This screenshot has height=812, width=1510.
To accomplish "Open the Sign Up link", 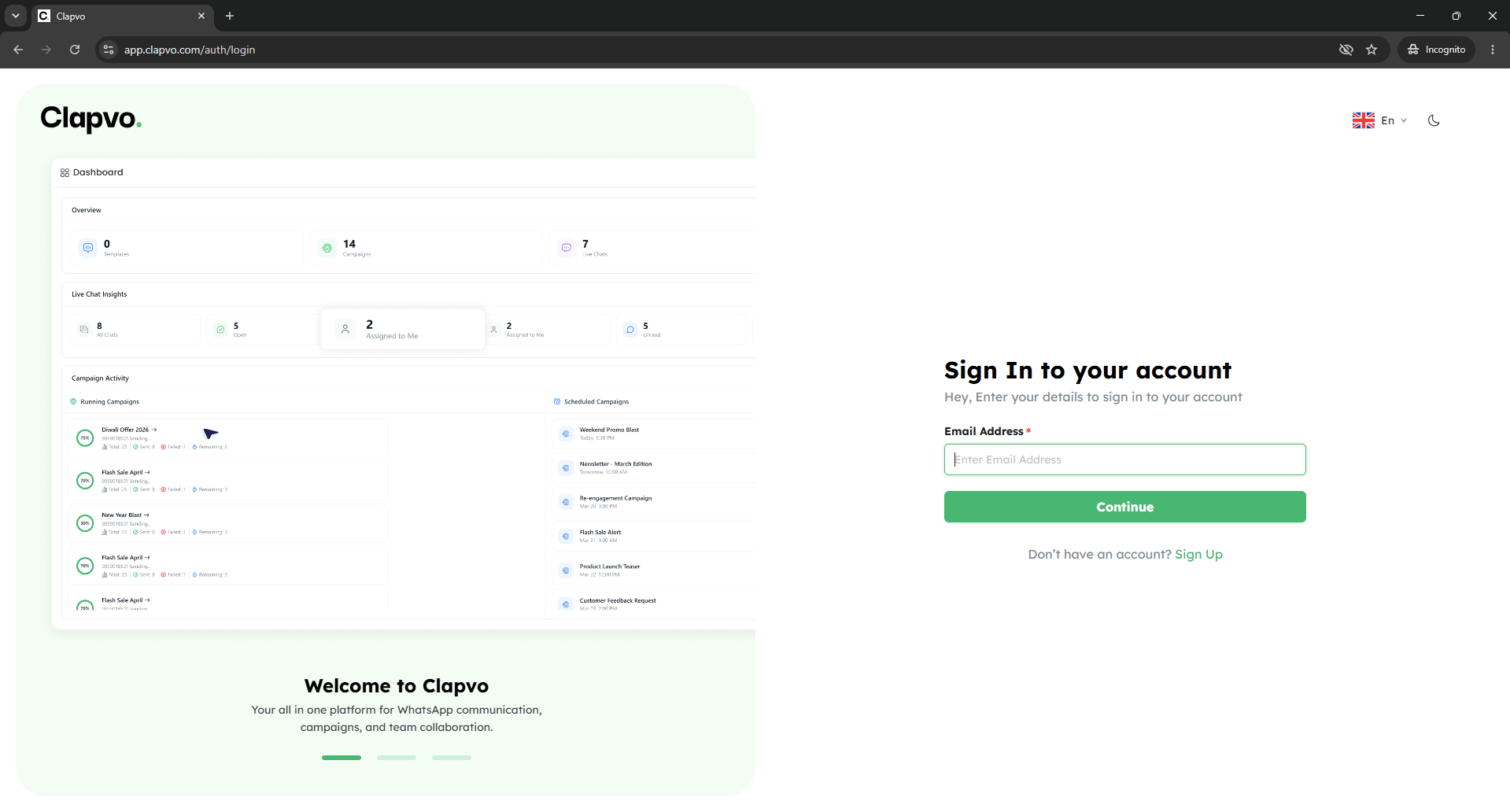I will point(1198,554).
